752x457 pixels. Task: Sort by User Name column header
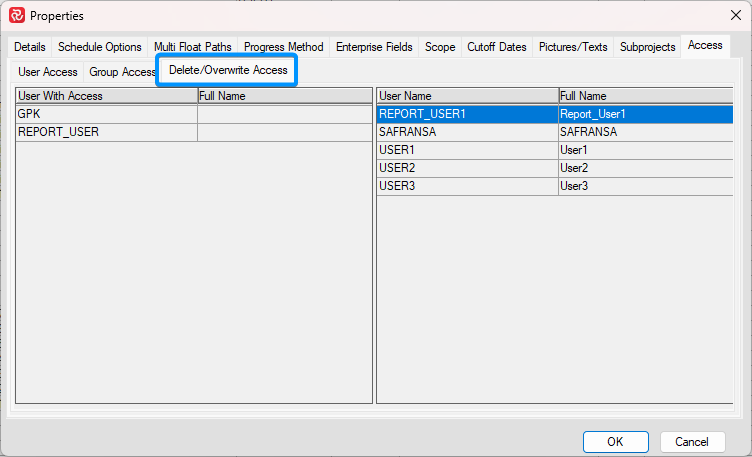tap(466, 96)
